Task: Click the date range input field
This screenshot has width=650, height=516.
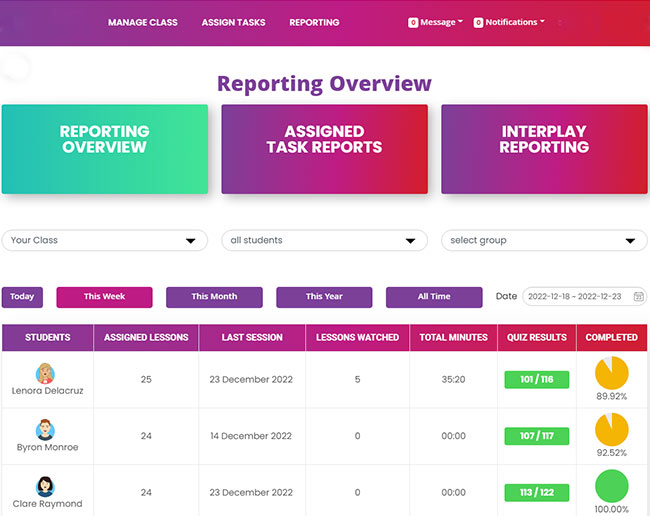Action: click(577, 297)
